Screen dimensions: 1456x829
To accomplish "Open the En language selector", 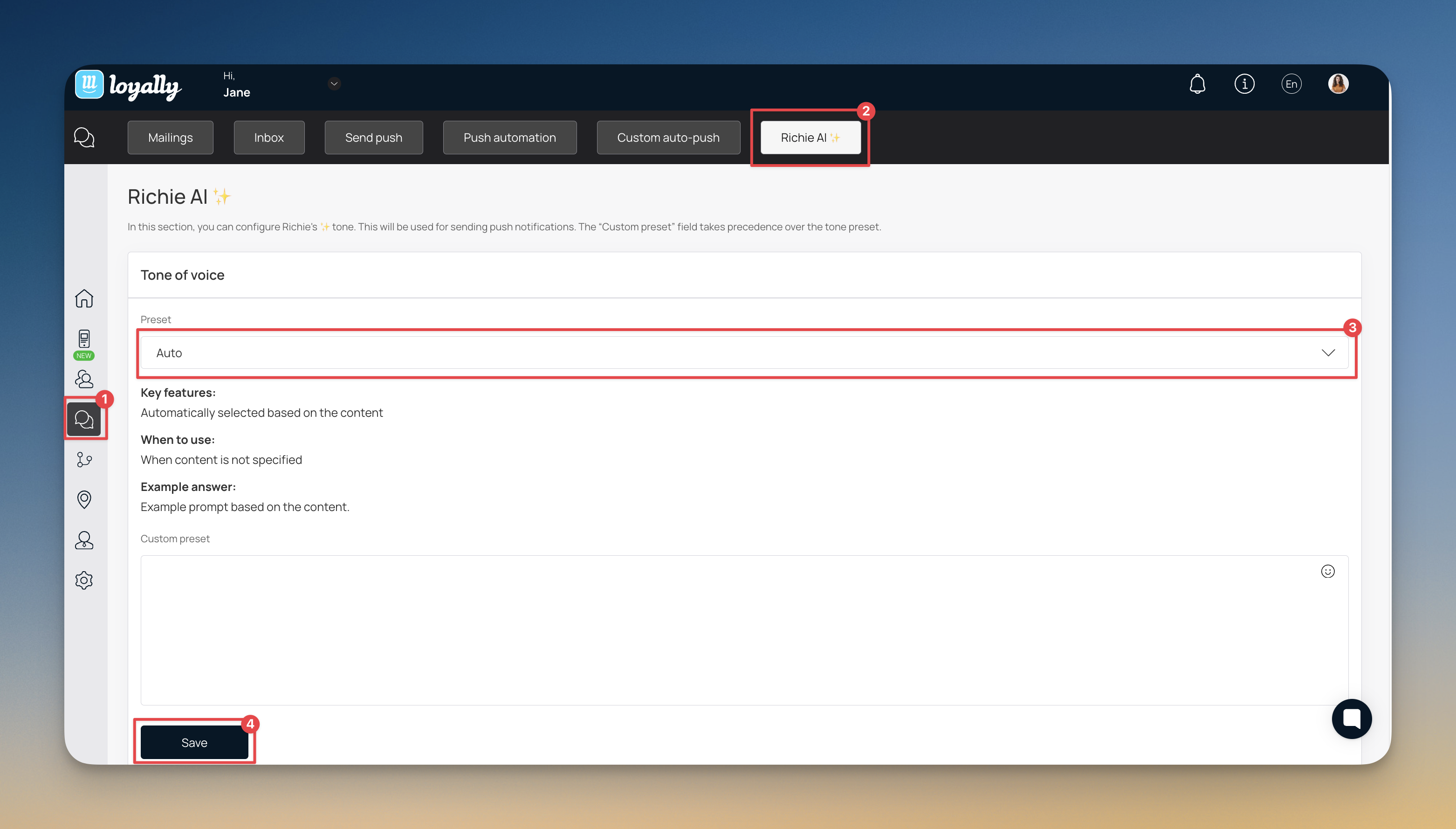I will coord(1291,84).
